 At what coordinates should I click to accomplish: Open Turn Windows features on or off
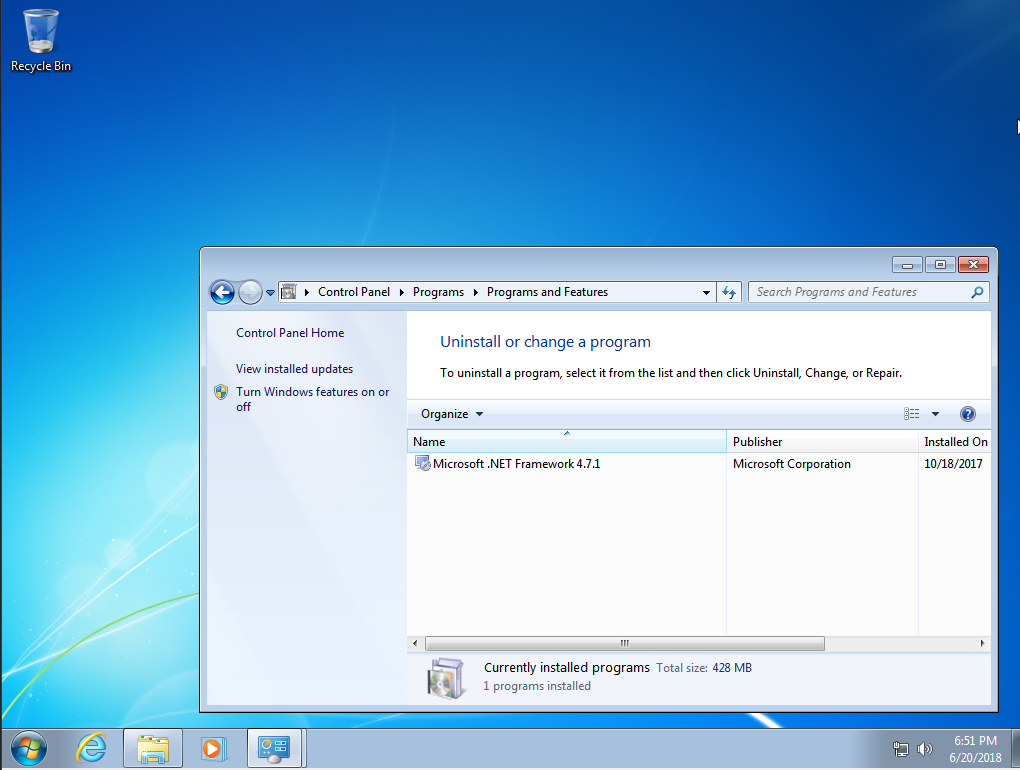pyautogui.click(x=313, y=399)
